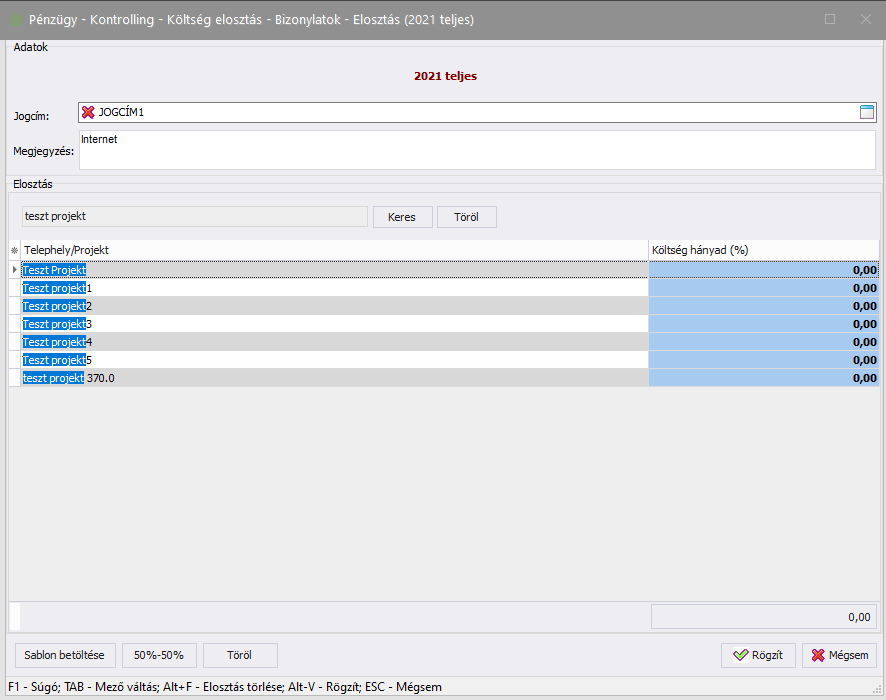Click the cost percent cell for Teszt projekt 1

click(764, 288)
